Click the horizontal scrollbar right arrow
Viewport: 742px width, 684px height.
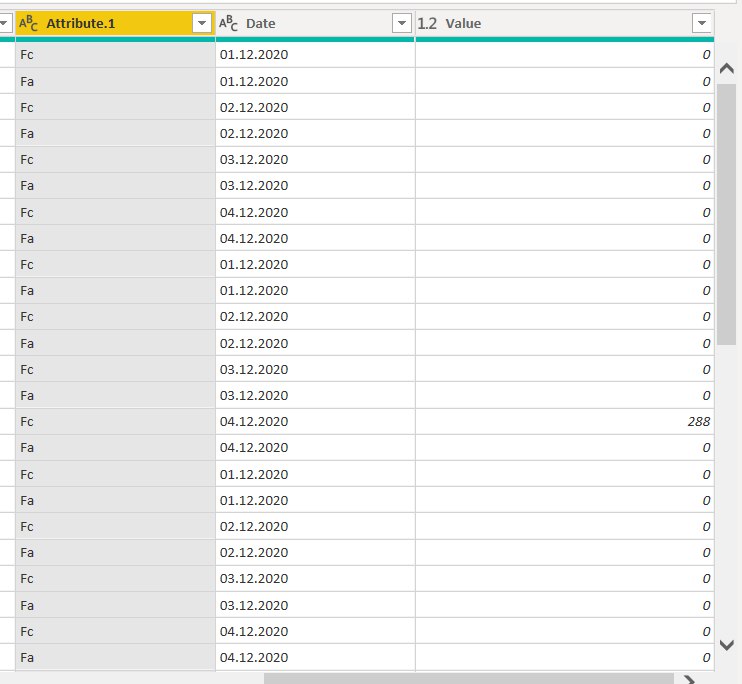(689, 680)
